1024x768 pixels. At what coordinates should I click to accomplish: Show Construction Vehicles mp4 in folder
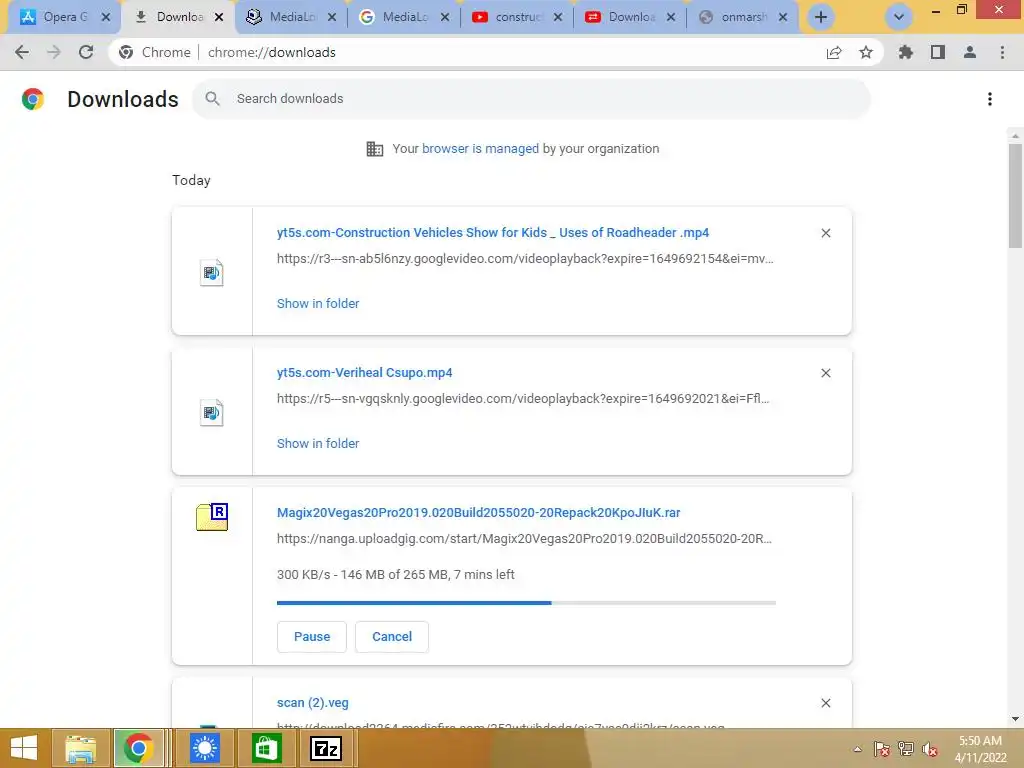click(x=318, y=303)
